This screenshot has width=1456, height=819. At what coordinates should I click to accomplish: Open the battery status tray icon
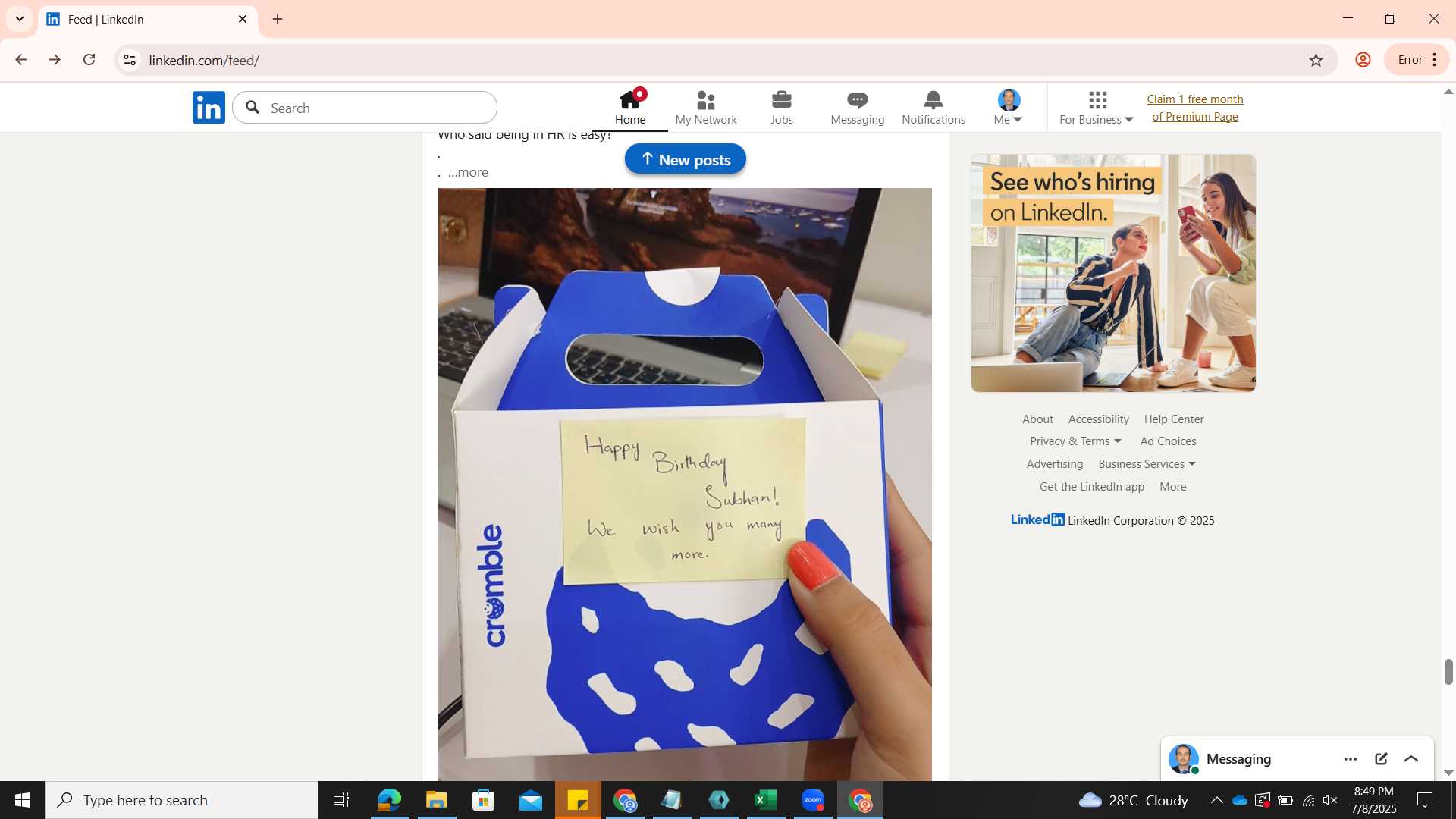coord(1285,800)
